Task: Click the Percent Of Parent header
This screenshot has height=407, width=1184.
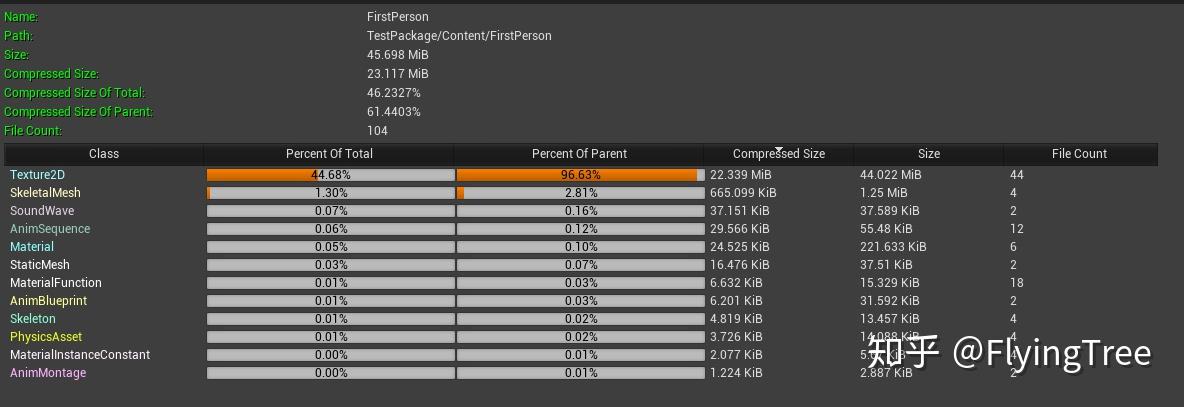Action: coord(579,154)
